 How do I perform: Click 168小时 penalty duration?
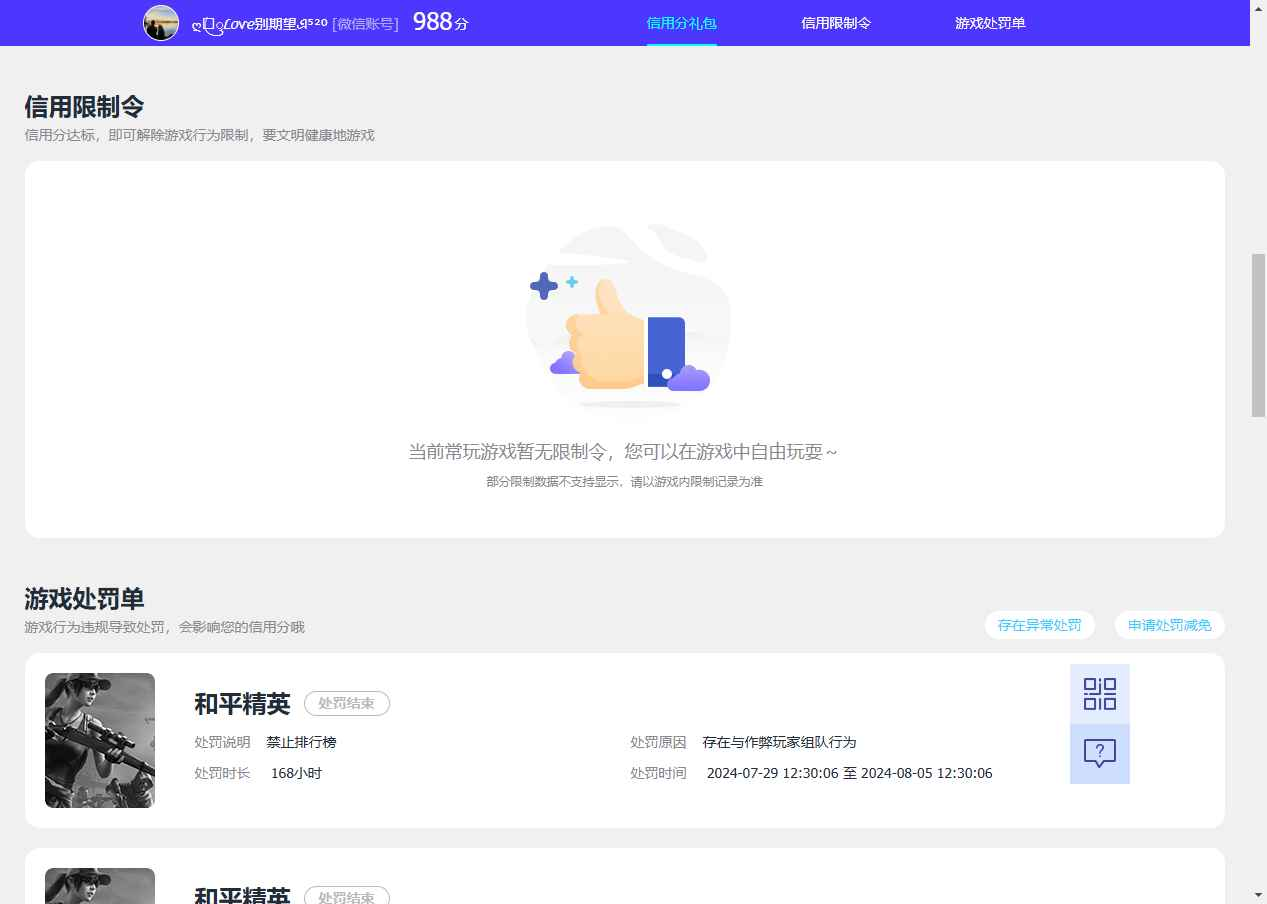[x=296, y=773]
